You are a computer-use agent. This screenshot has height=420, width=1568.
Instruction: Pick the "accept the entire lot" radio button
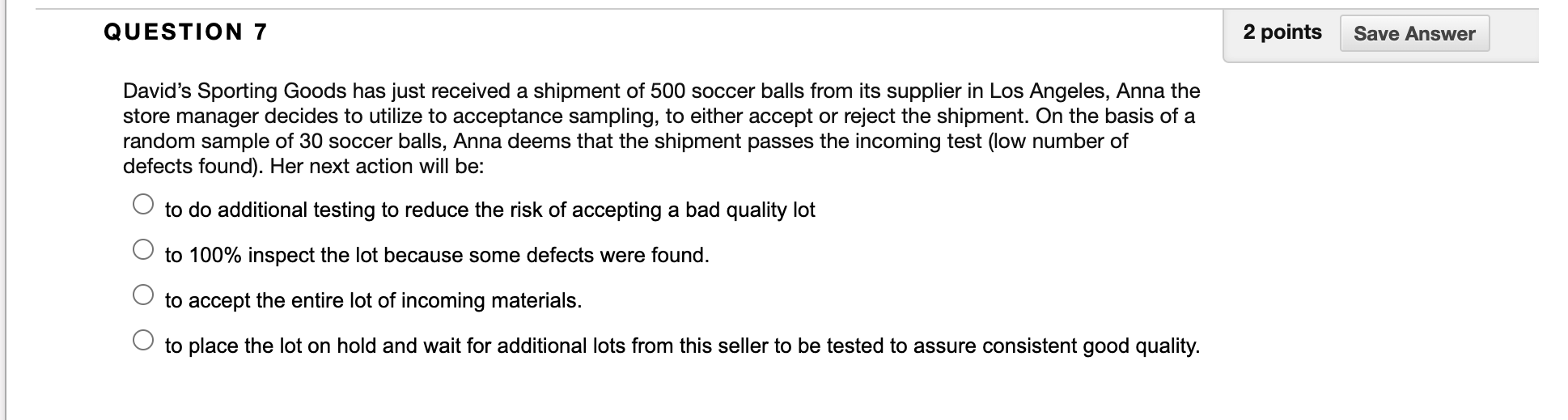coord(143,295)
